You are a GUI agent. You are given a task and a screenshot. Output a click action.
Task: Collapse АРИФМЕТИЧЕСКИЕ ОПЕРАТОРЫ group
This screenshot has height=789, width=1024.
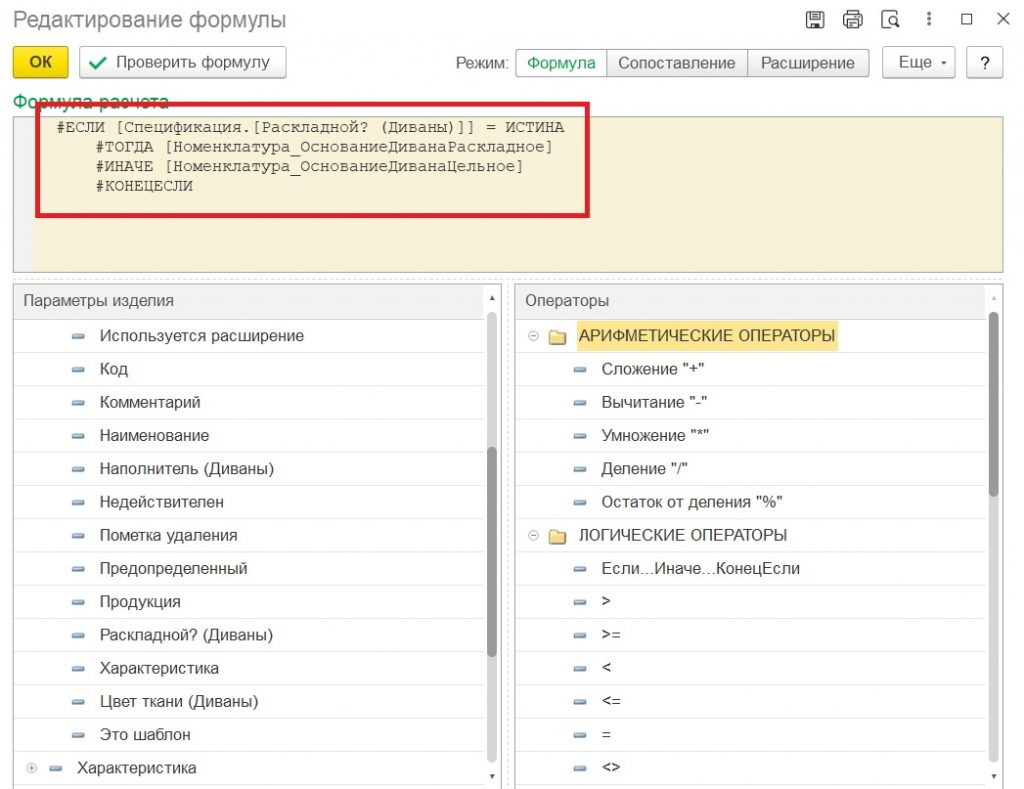[533, 336]
